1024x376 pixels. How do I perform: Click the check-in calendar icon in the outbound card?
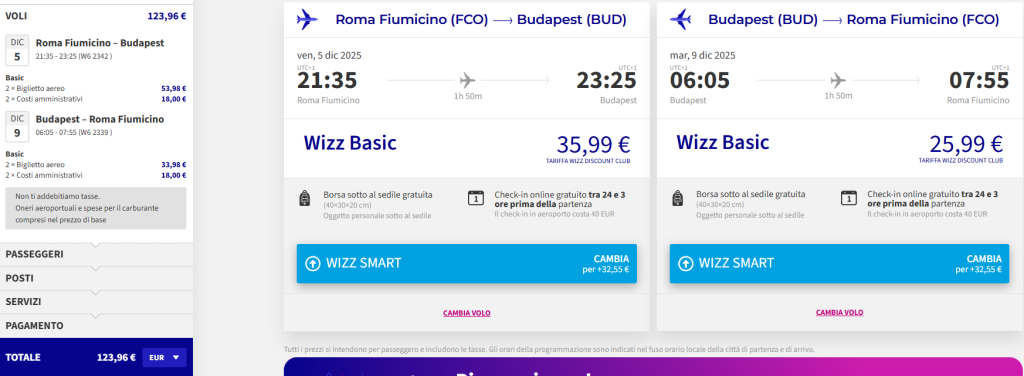point(476,198)
